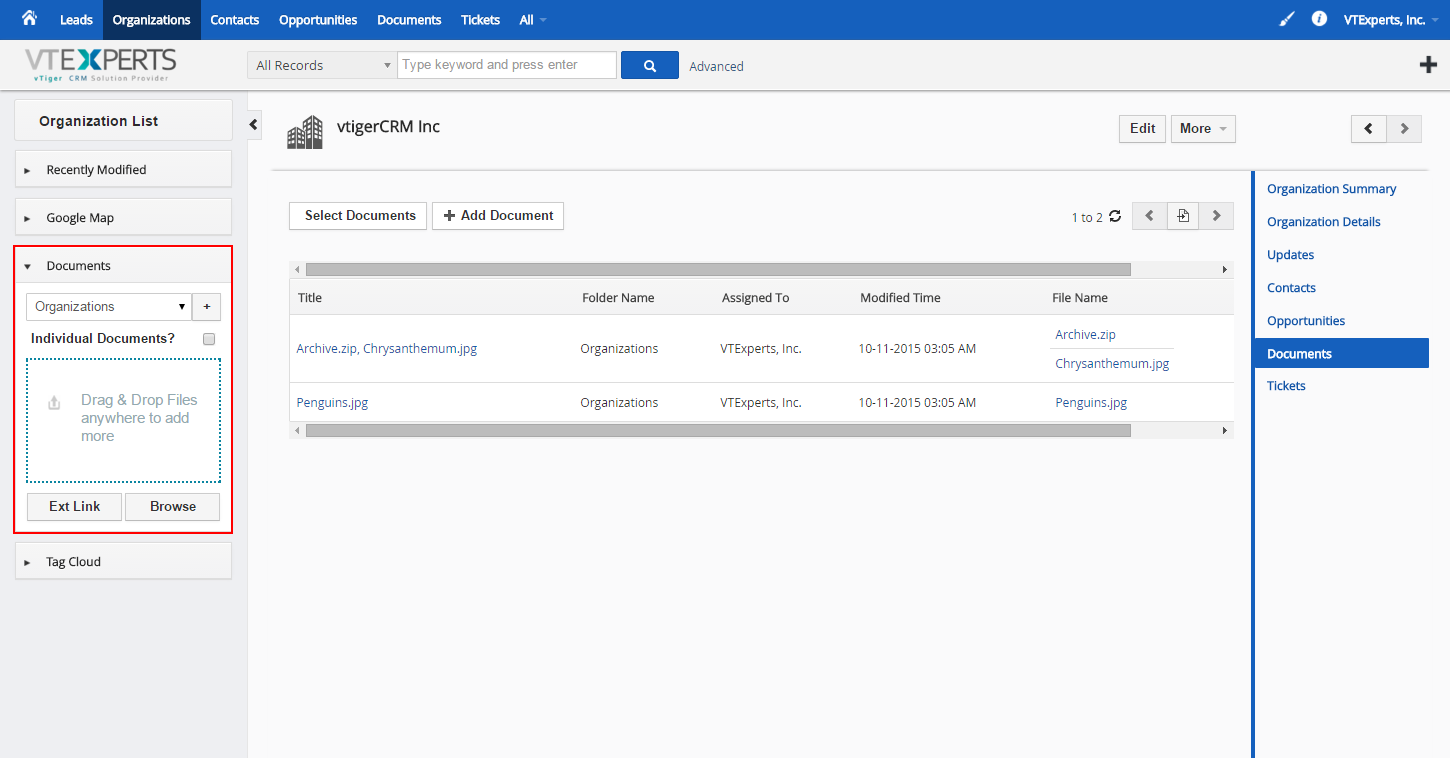
Task: Click Chrysanthemum.jpg in File Name column
Action: coord(1112,364)
